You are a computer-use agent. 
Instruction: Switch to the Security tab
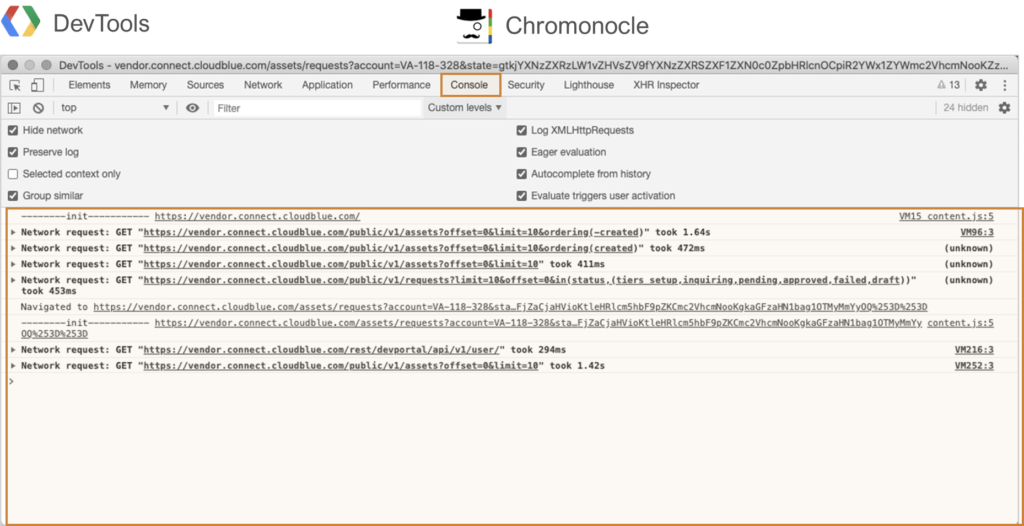(526, 85)
